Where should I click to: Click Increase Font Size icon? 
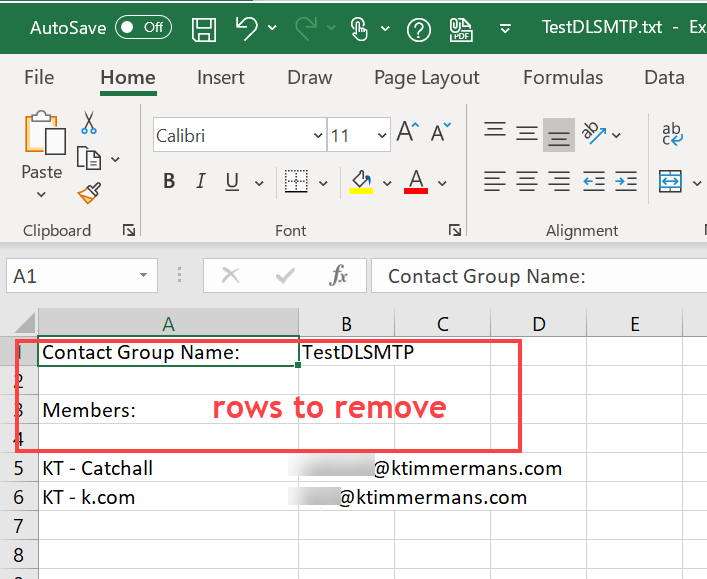[408, 132]
